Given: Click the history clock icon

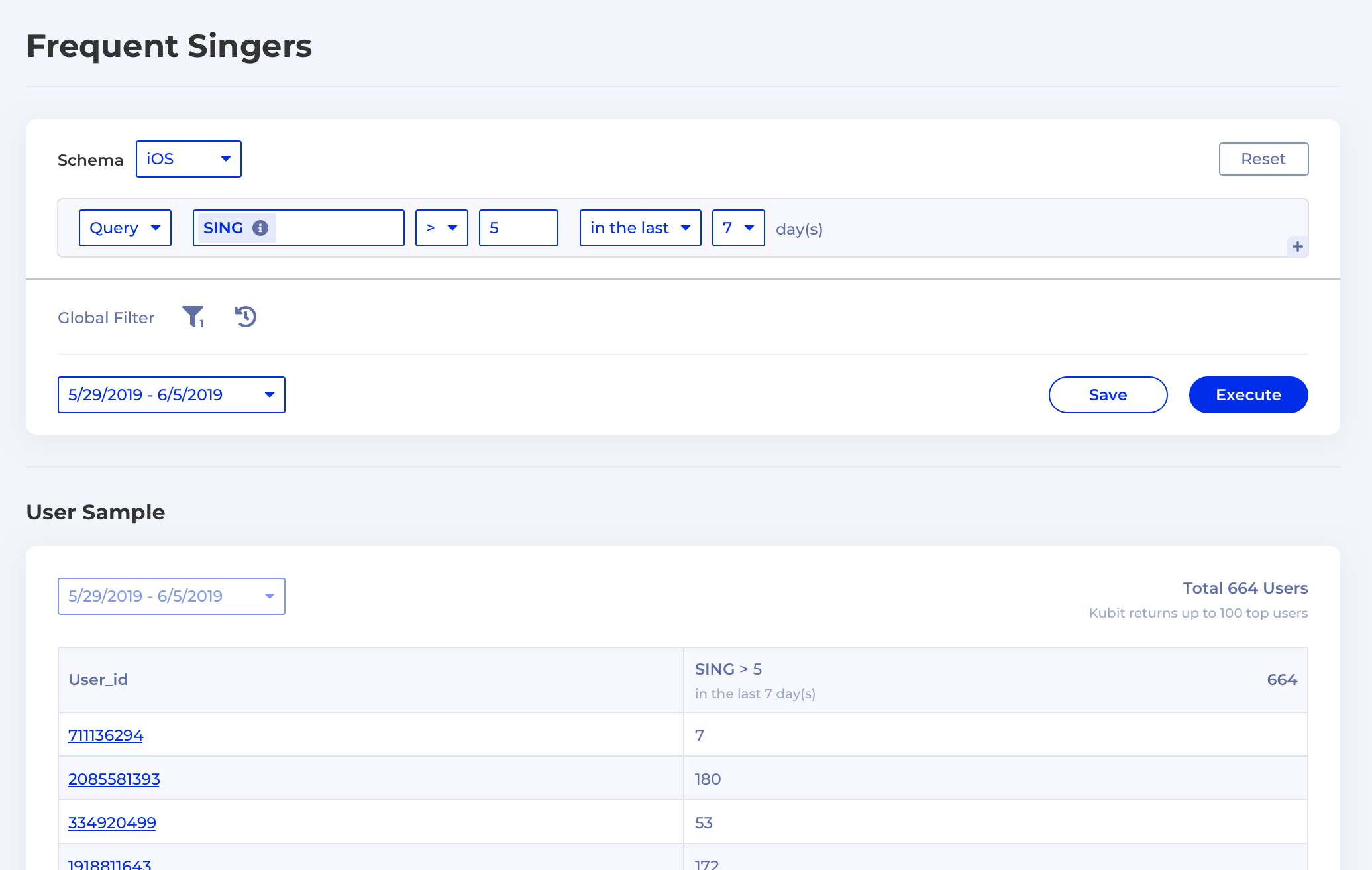Looking at the screenshot, I should [246, 317].
